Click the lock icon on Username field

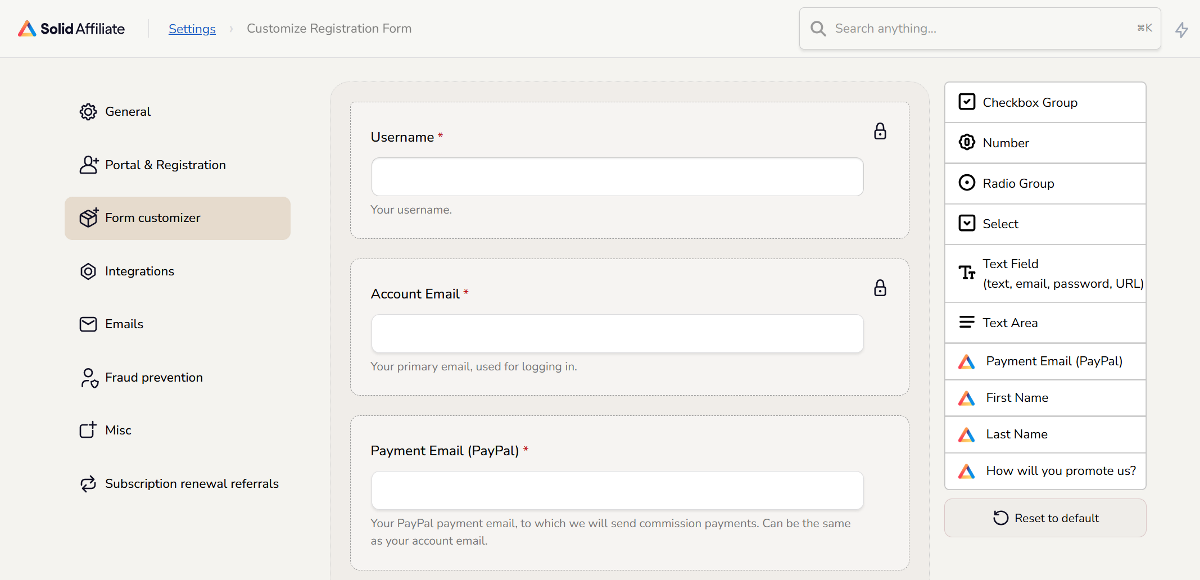coord(880,131)
